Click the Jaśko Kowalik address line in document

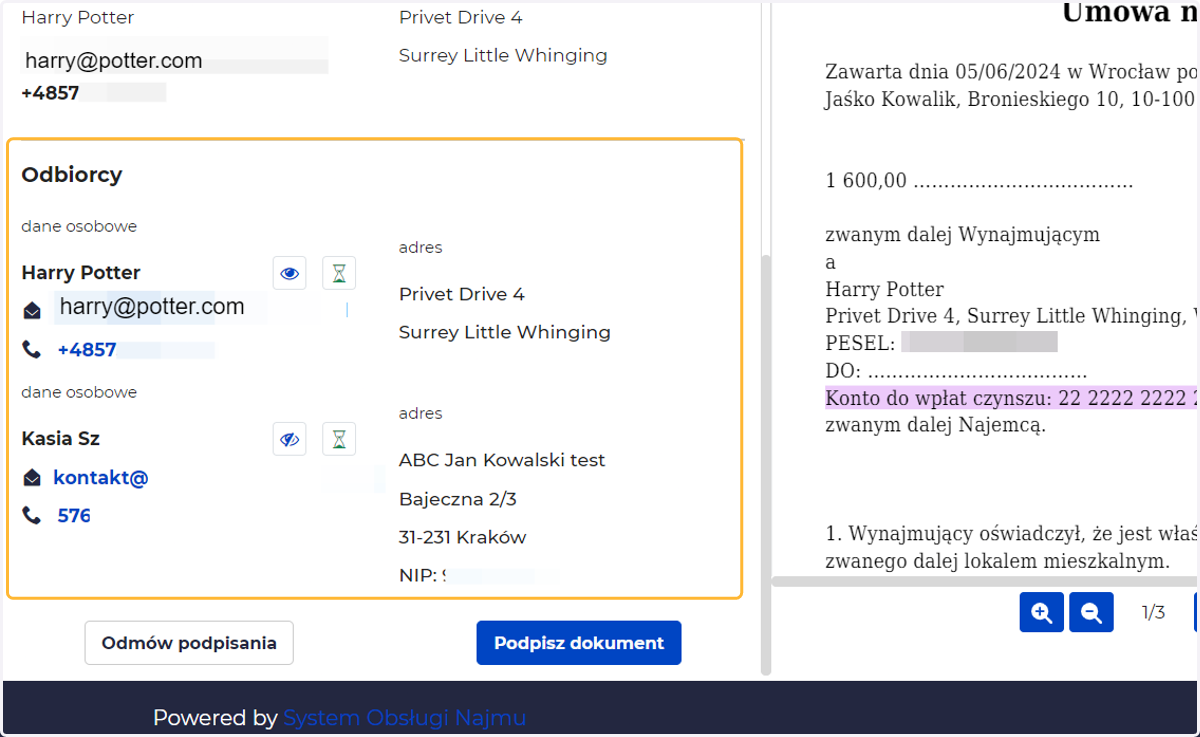1011,99
